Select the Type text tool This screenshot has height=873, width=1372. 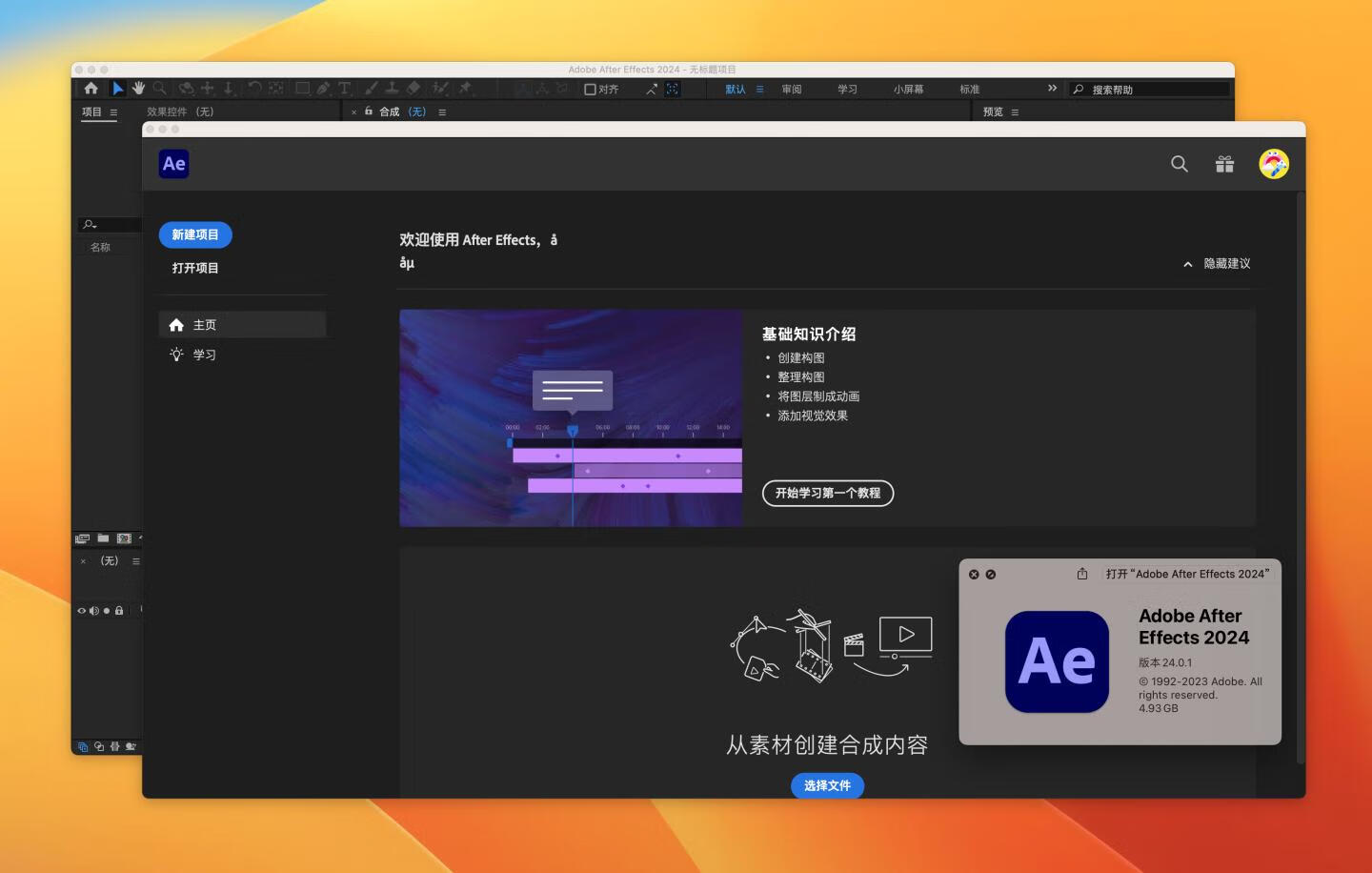[x=344, y=89]
